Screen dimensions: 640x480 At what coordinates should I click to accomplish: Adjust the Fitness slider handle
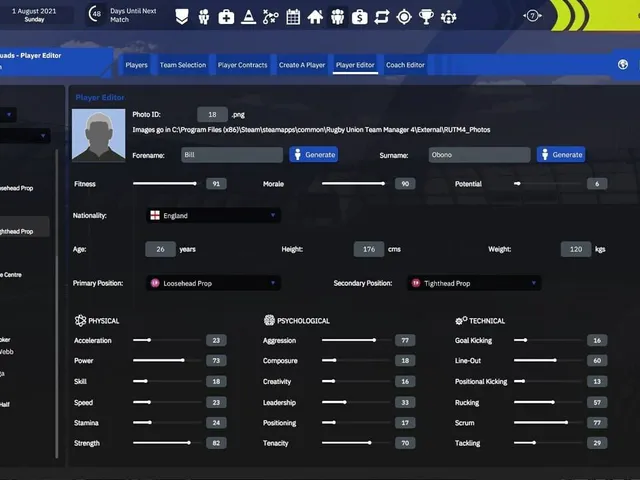195,184
